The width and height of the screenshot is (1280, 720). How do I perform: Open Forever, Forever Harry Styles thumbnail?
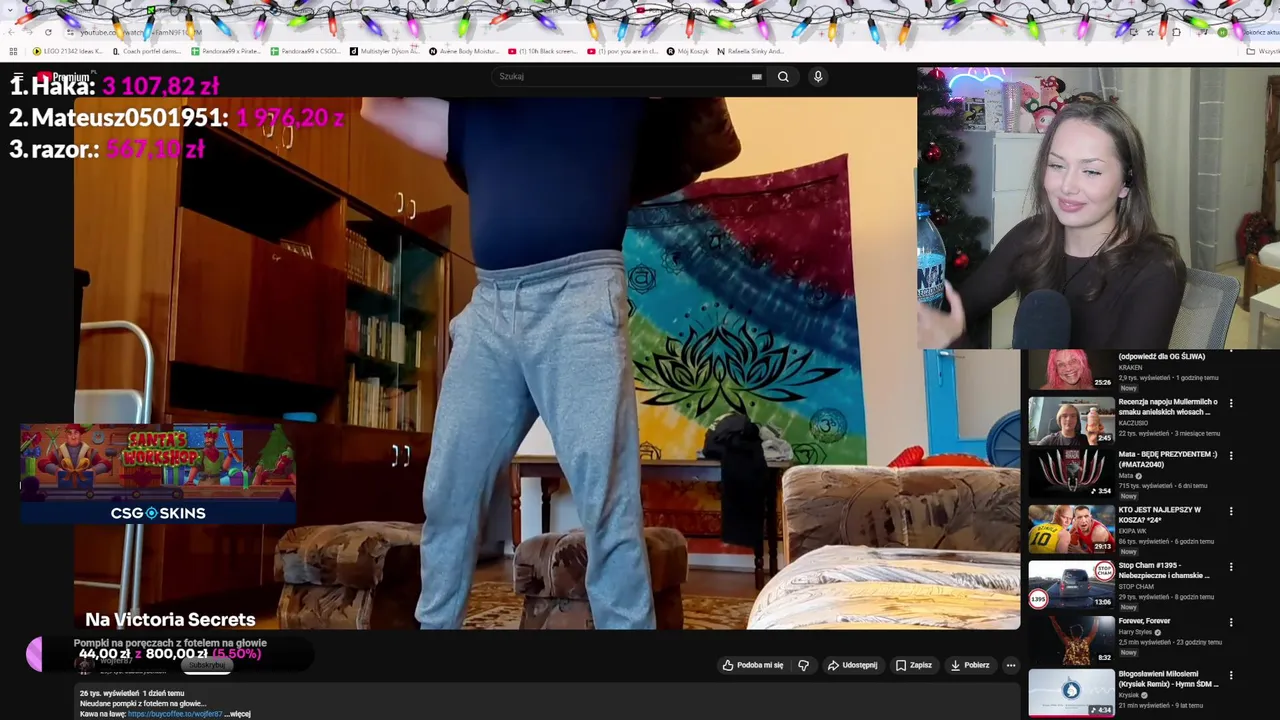[x=1071, y=640]
